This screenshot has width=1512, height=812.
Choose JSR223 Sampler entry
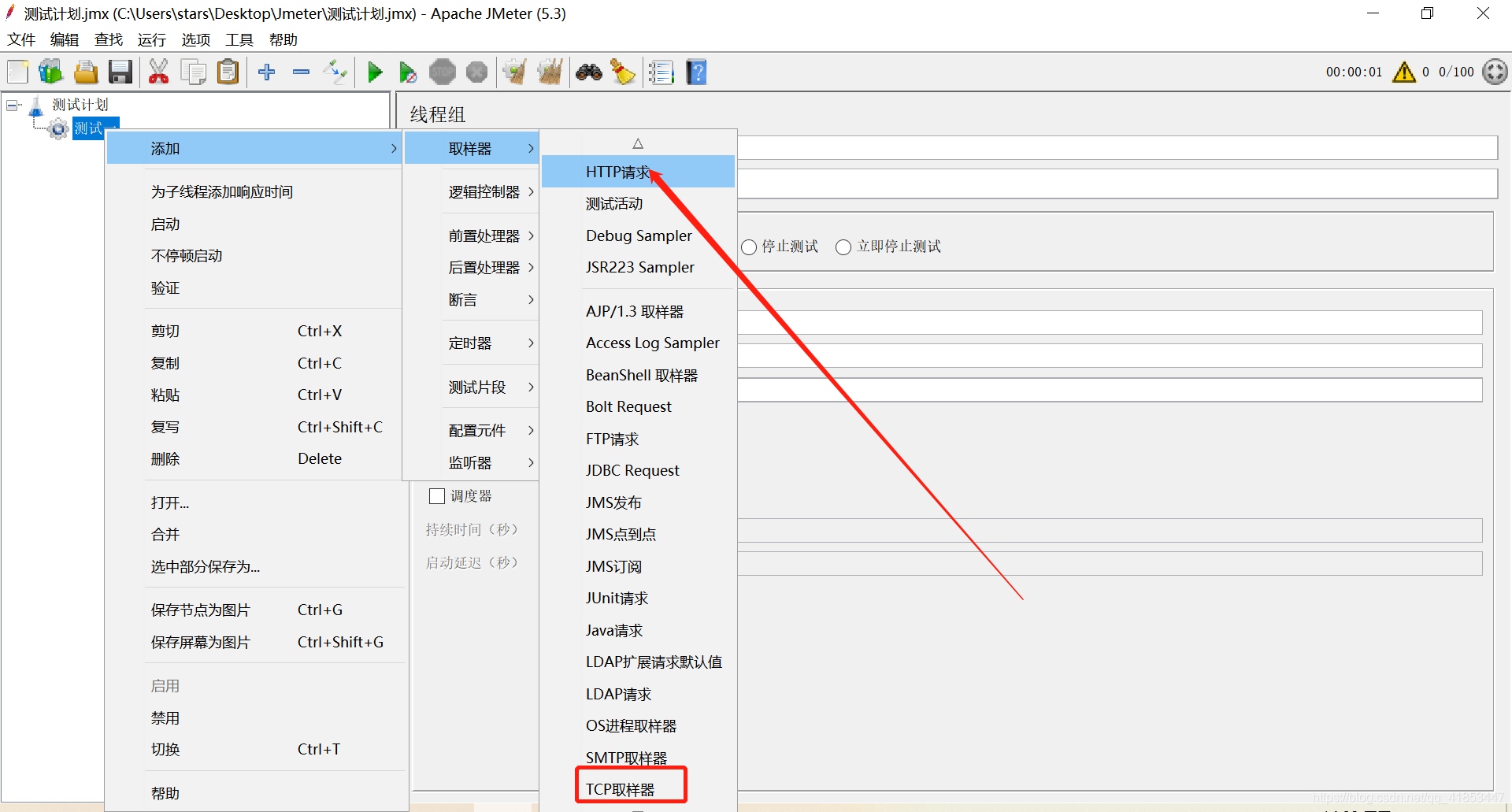tap(638, 267)
